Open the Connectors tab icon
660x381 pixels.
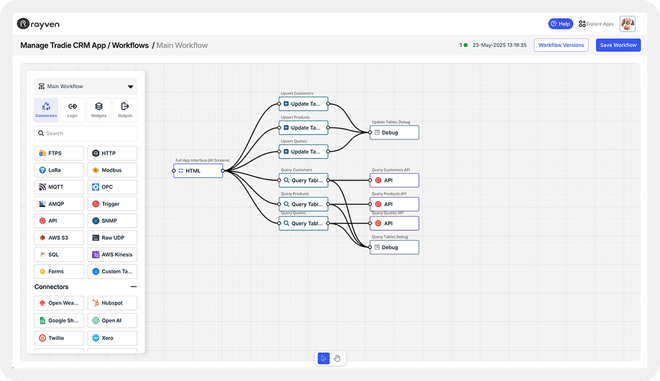tap(46, 109)
